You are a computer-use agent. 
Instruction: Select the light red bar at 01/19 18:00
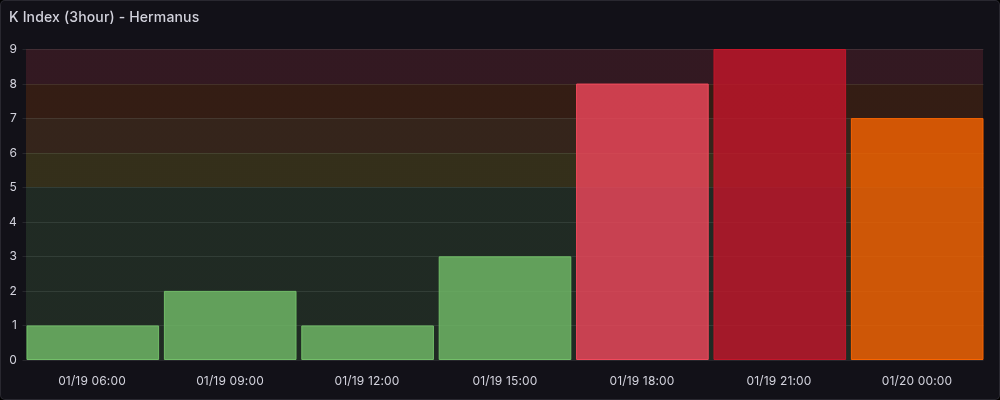click(x=642, y=221)
